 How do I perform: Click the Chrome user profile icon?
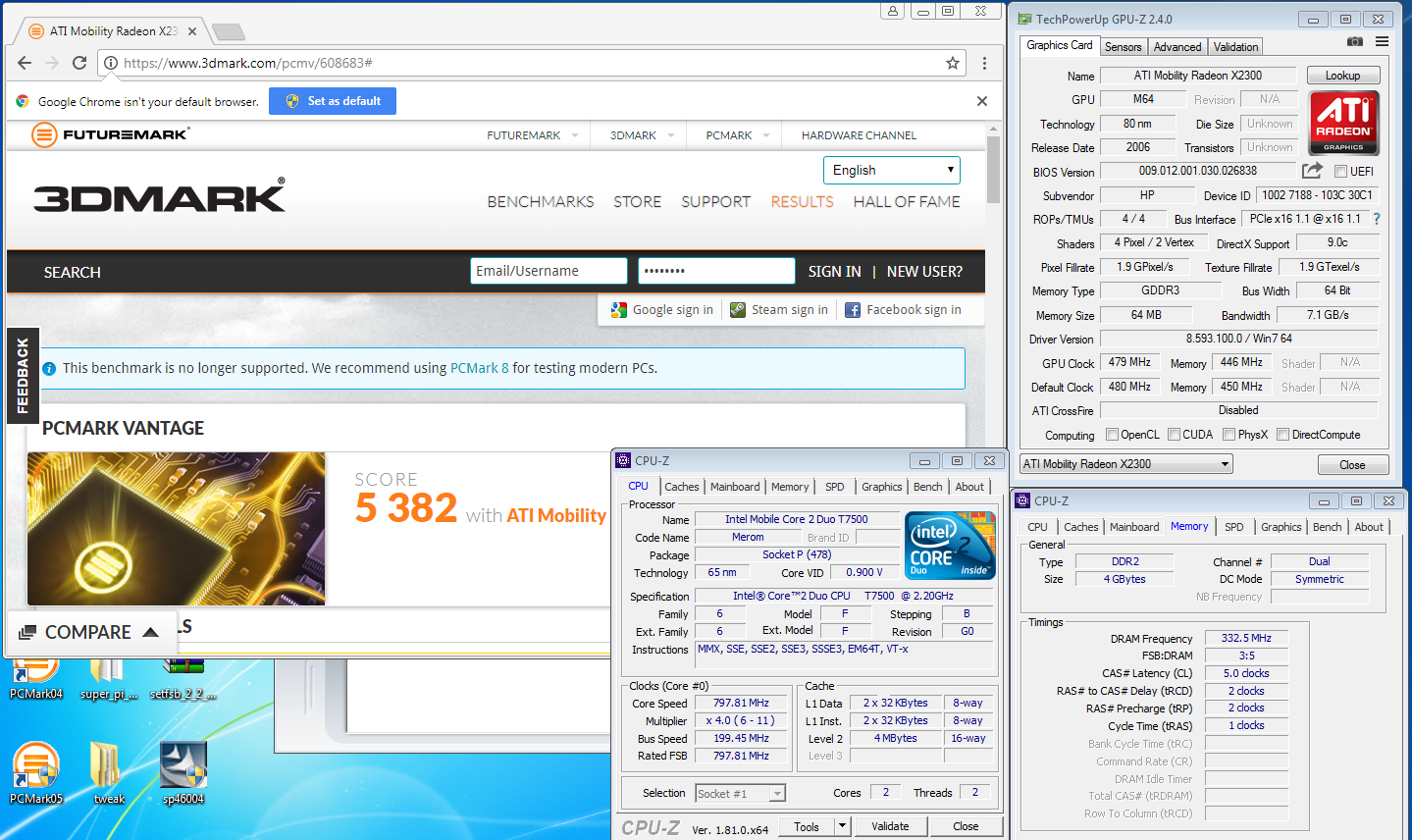point(893,11)
